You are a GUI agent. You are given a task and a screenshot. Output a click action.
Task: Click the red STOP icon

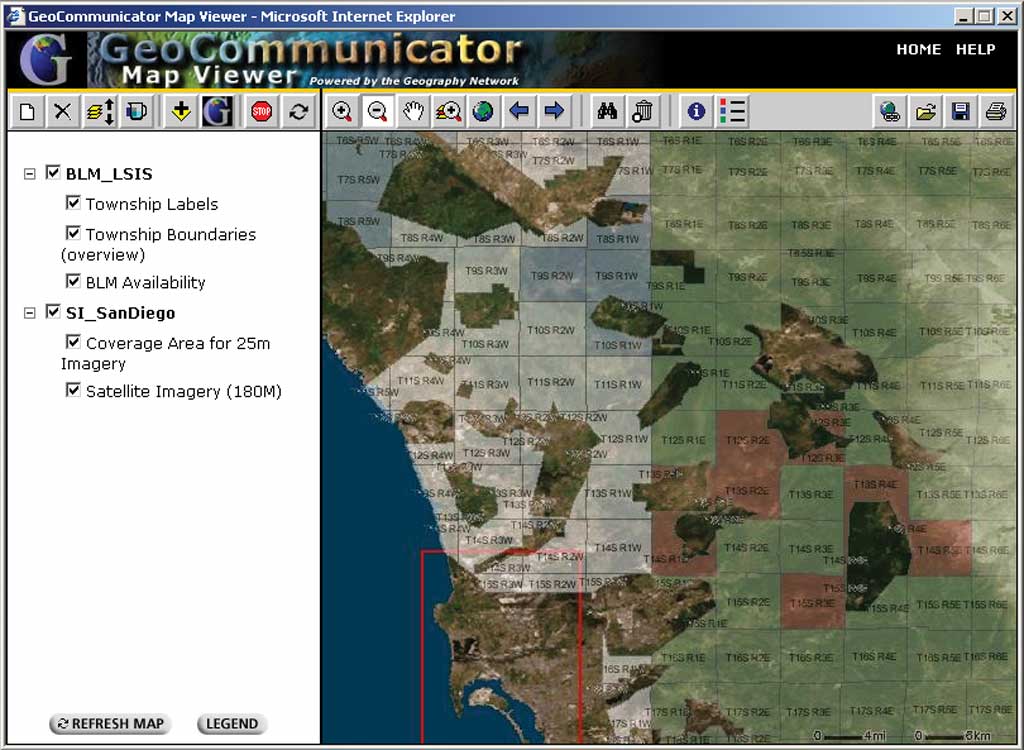point(261,112)
